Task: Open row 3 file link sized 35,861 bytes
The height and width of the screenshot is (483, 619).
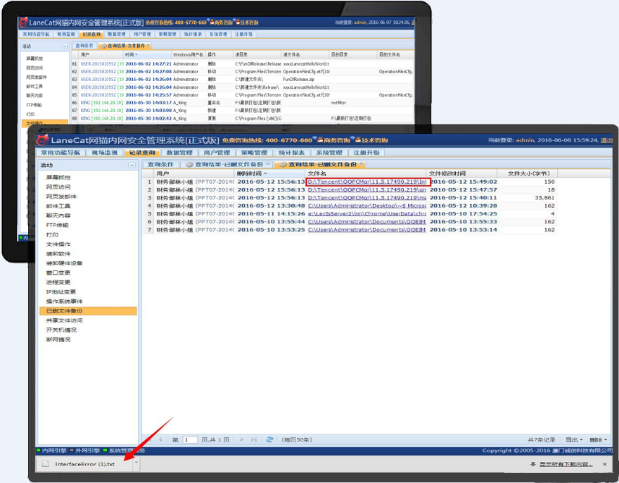Action: pos(367,198)
